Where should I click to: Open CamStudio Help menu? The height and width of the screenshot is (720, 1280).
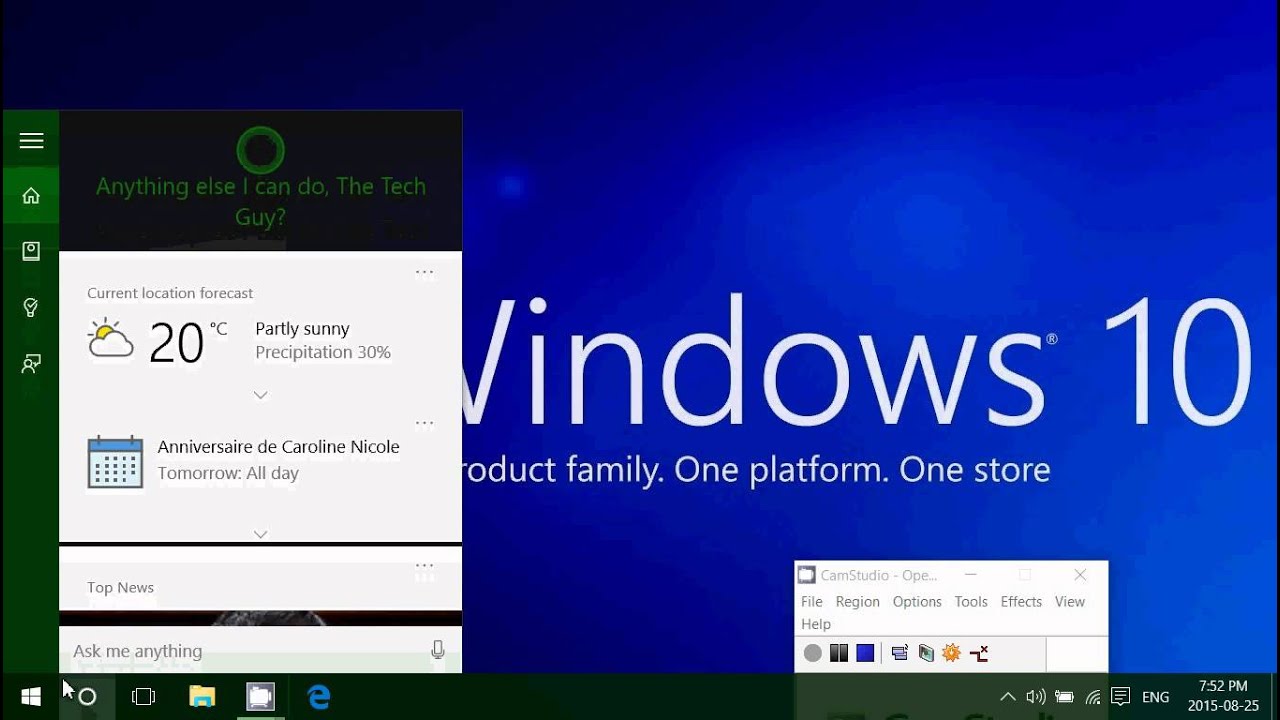click(816, 624)
